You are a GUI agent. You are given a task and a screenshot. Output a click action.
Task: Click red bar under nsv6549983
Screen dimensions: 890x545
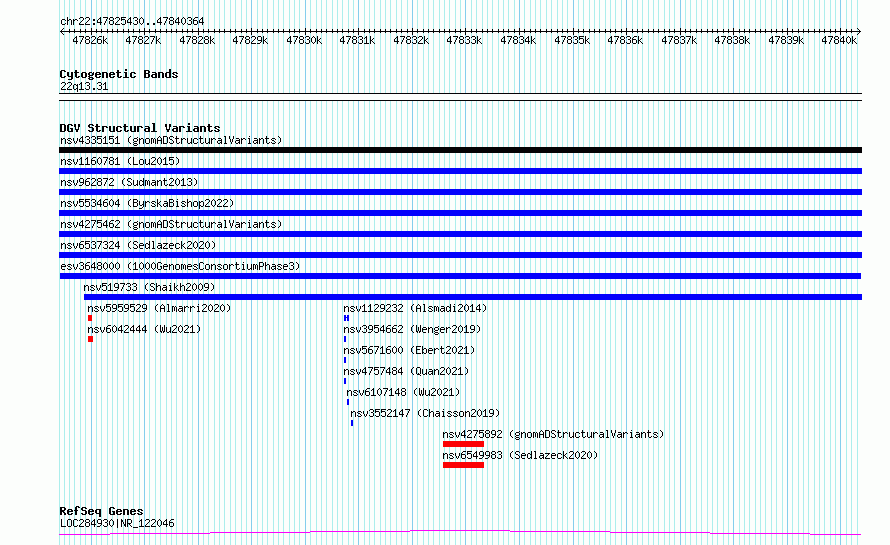463,465
